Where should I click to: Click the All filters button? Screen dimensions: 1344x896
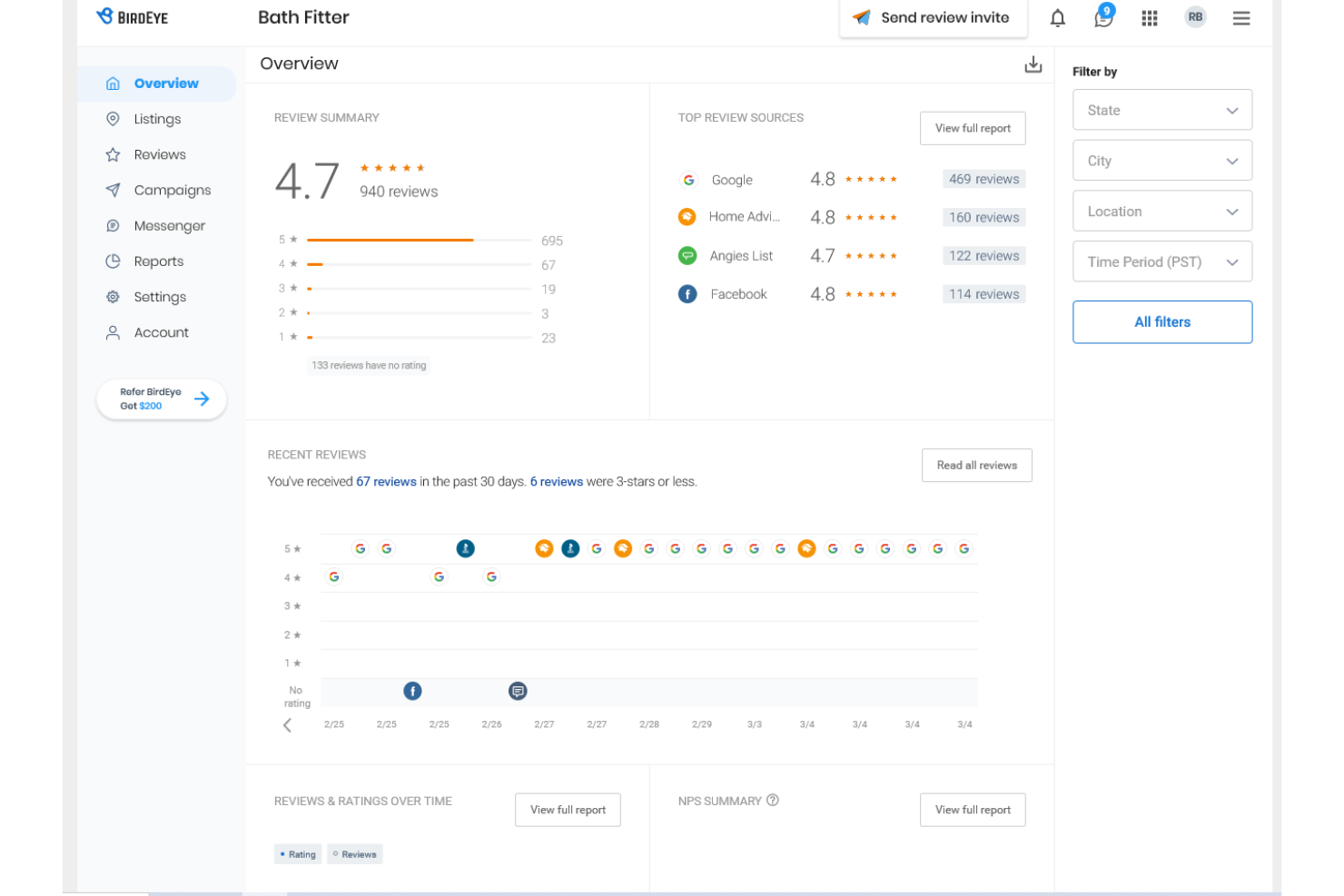tap(1162, 322)
